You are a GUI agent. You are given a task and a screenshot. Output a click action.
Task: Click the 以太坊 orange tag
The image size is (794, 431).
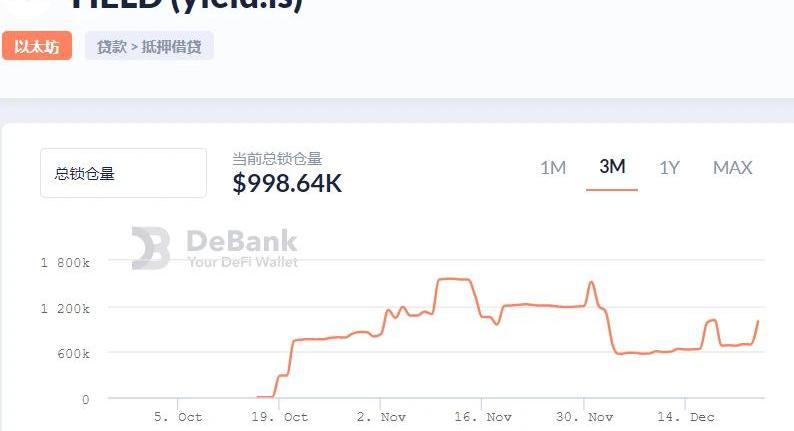(37, 46)
